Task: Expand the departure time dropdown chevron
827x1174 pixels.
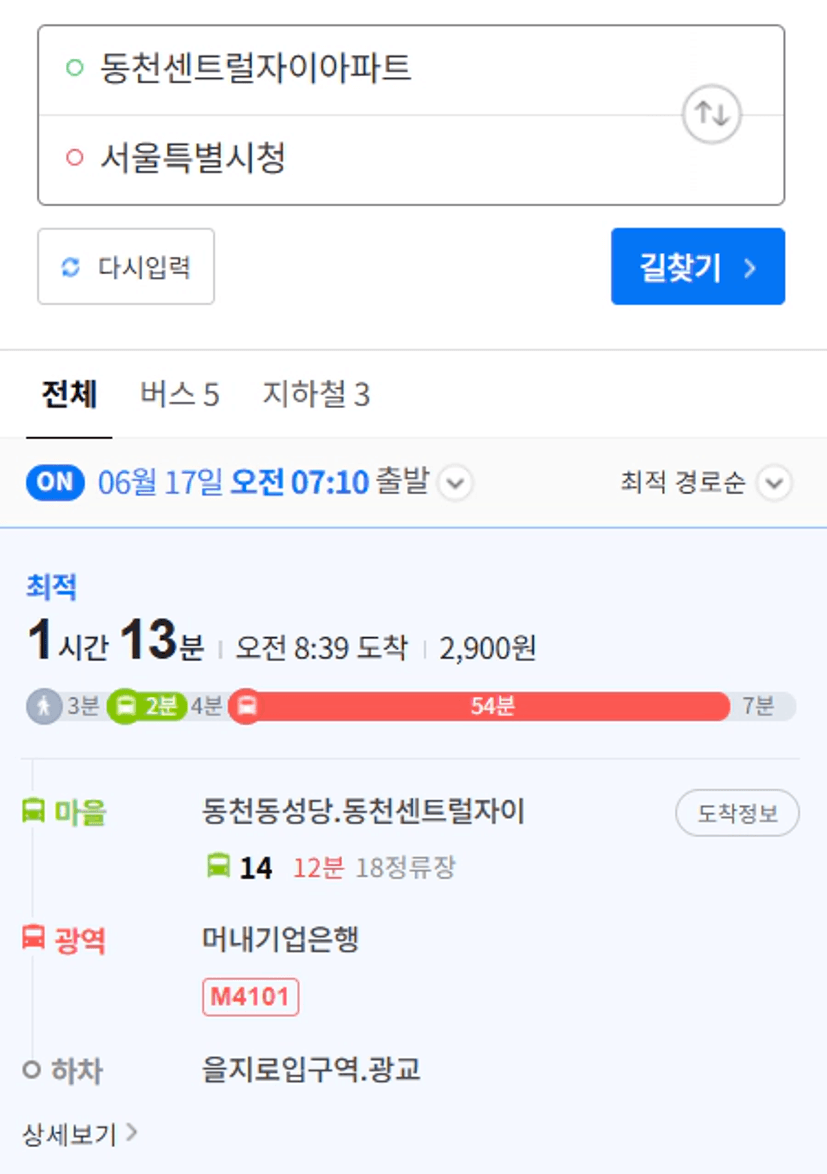Action: pyautogui.click(x=455, y=483)
